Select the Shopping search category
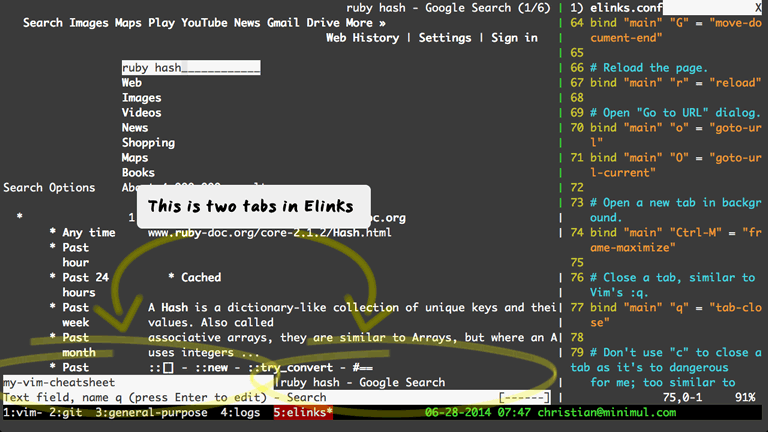The width and height of the screenshot is (768, 432). click(148, 143)
